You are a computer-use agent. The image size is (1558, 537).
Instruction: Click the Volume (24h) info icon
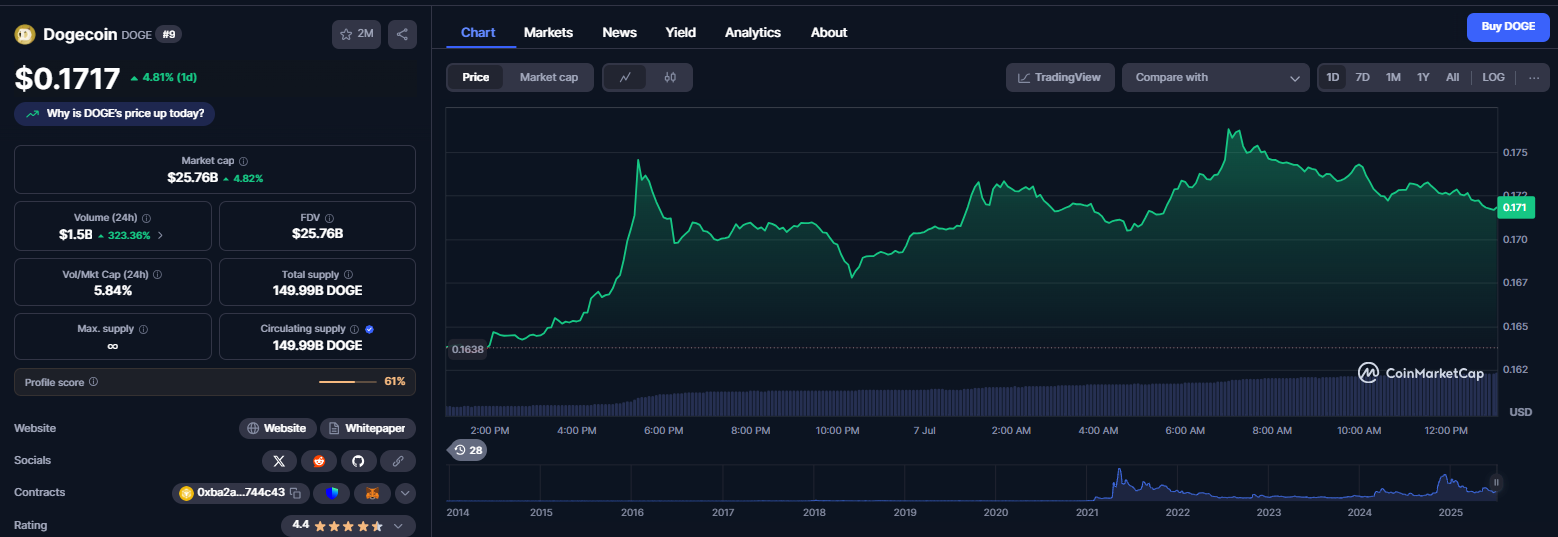coord(147,218)
